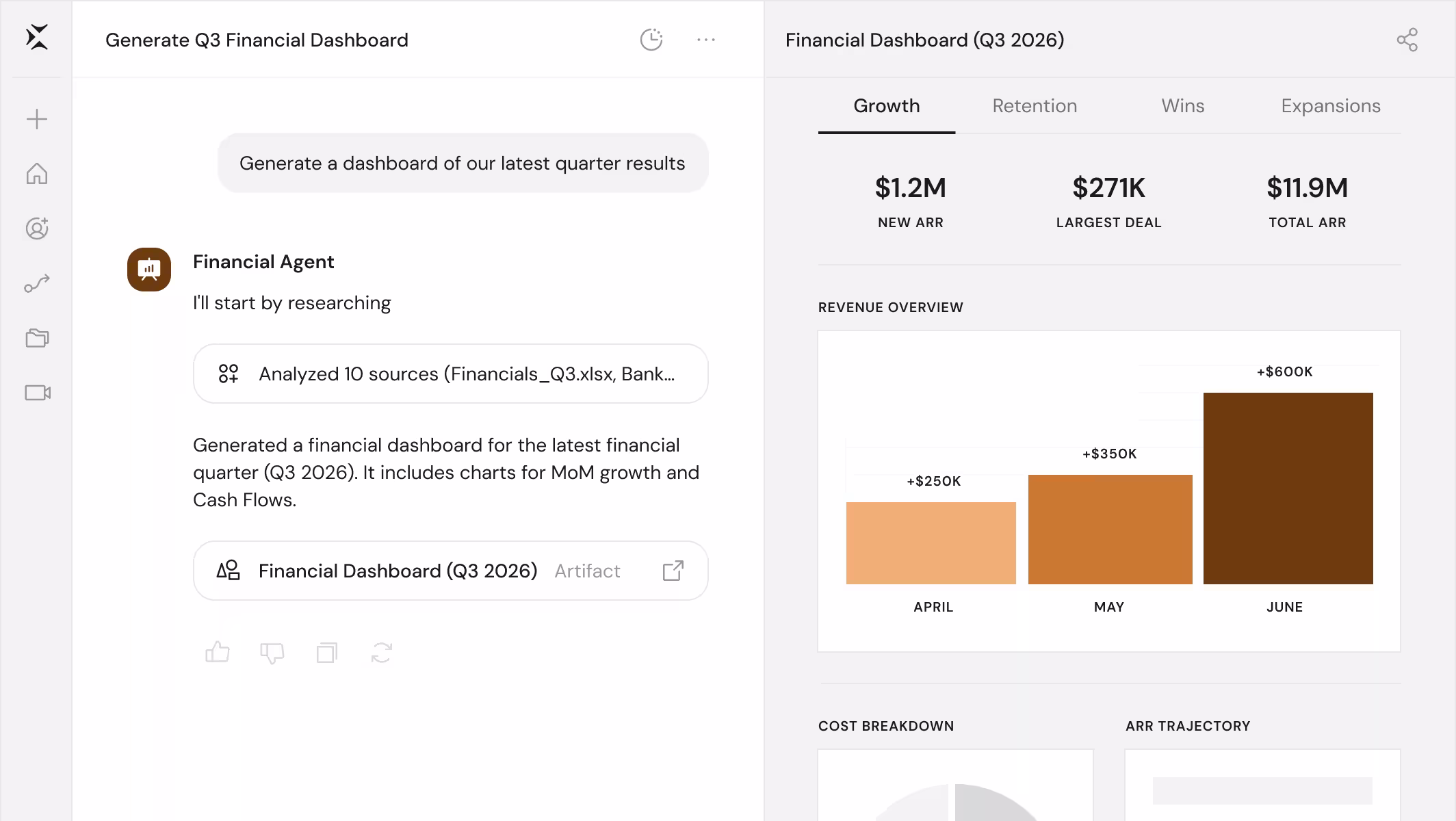1456x821 pixels.
Task: Start a new chat with plus icon
Action: (37, 119)
